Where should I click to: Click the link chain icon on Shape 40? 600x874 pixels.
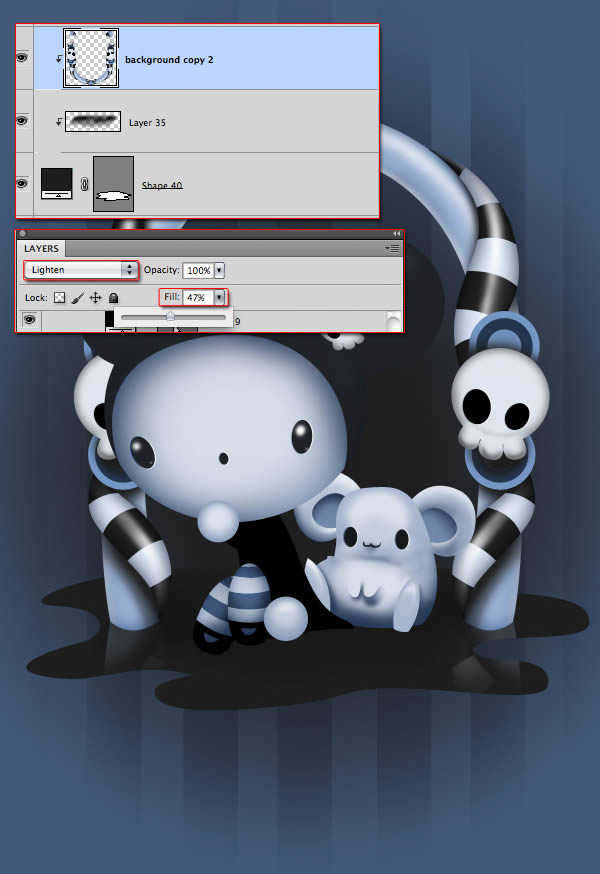(x=84, y=184)
